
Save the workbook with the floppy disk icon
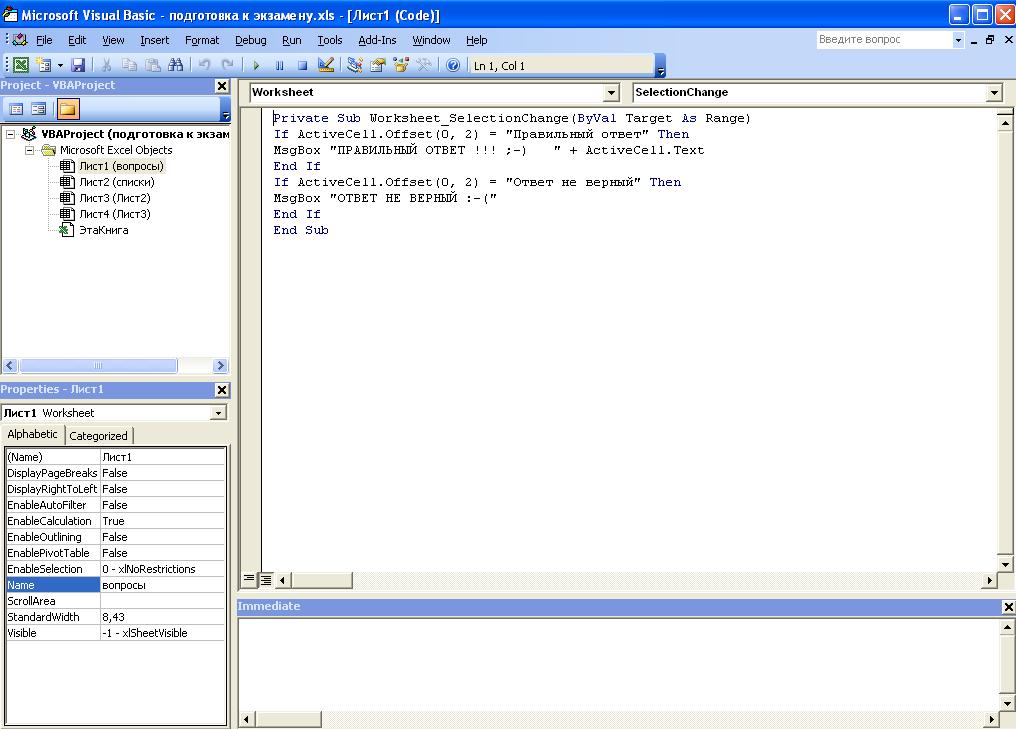(78, 66)
